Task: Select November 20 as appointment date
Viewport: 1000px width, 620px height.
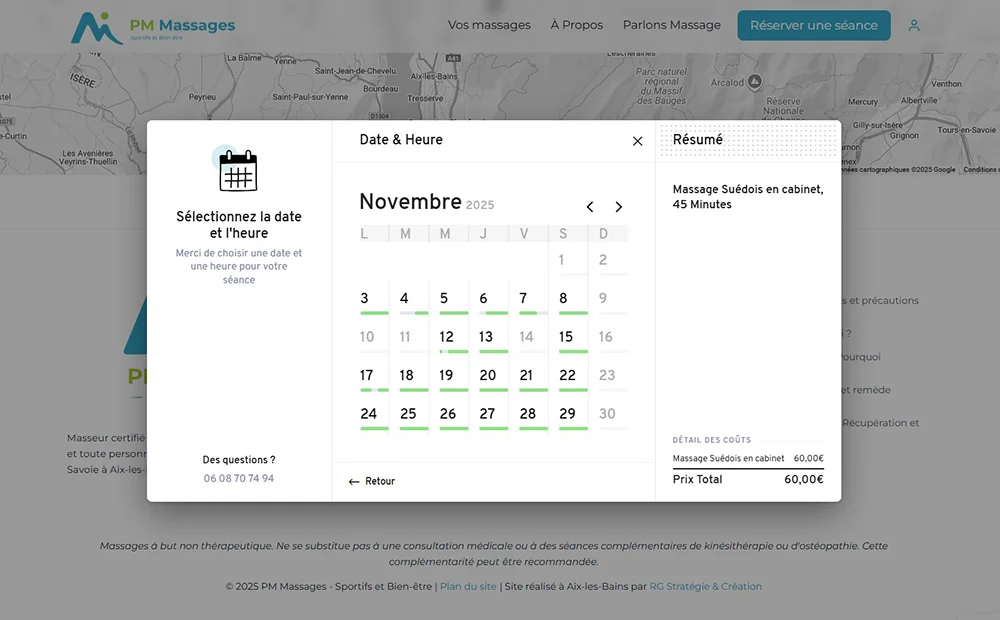Action: [487, 376]
